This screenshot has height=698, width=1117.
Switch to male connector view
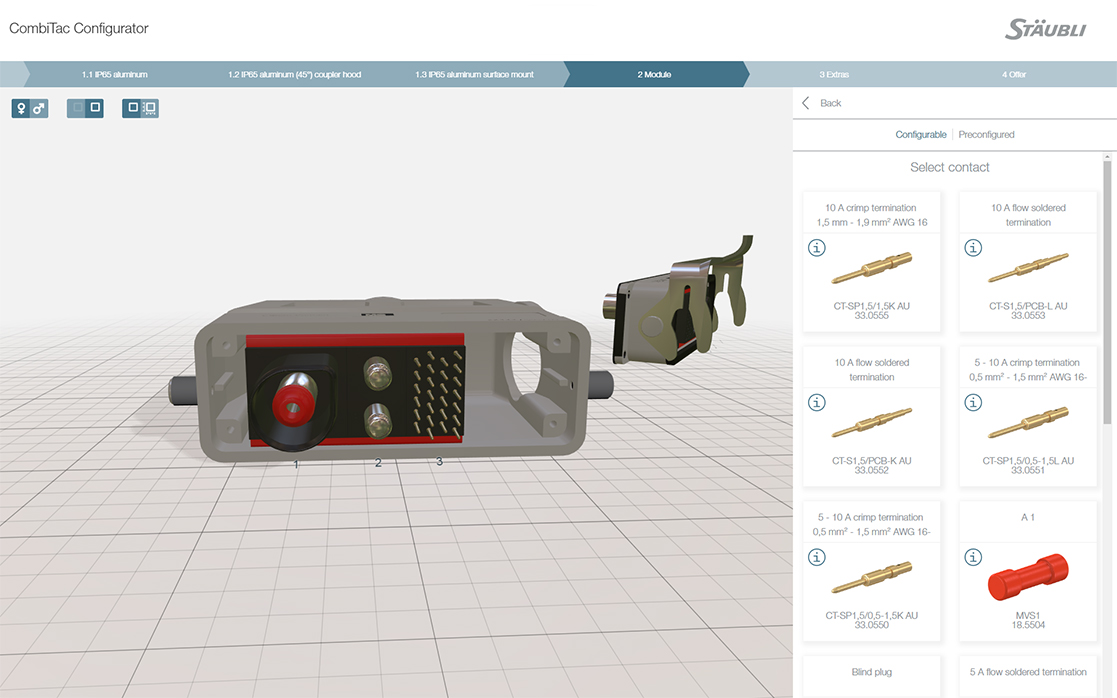coord(39,108)
